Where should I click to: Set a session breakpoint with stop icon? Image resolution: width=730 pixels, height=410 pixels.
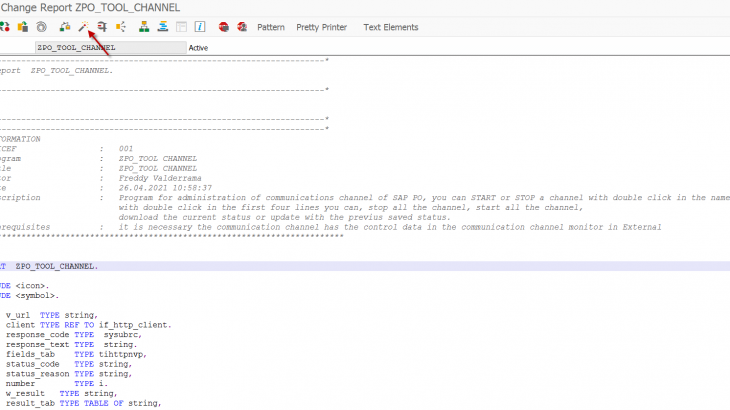(x=224, y=27)
